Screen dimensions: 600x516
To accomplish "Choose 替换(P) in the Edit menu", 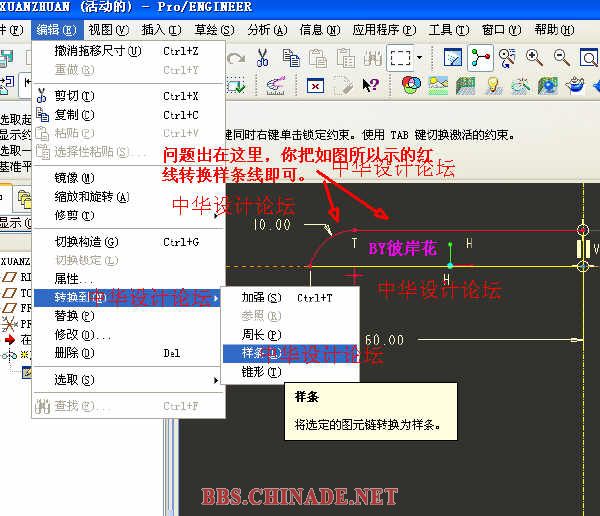I will (128, 316).
